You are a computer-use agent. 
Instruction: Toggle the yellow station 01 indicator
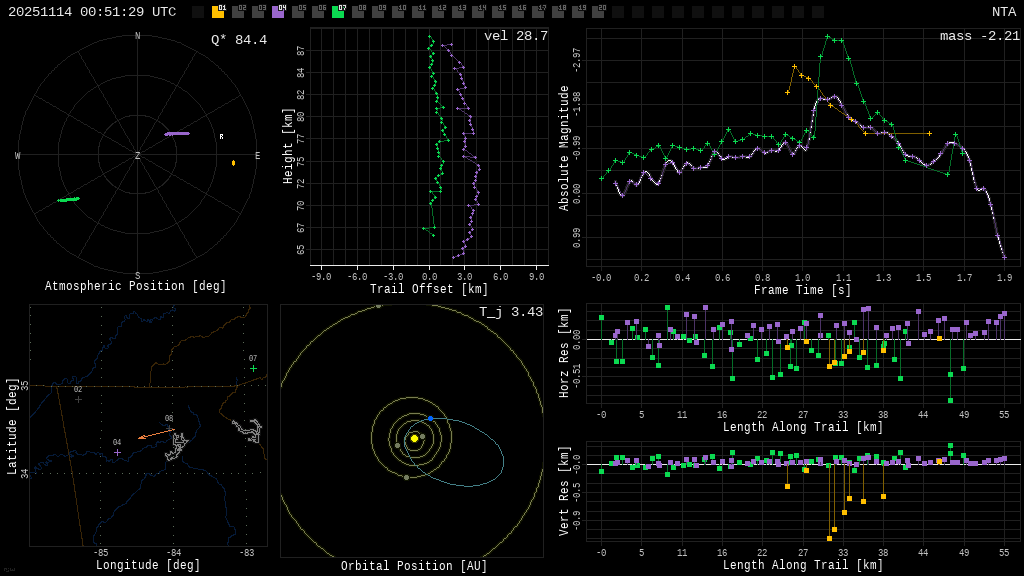pyautogui.click(x=218, y=12)
